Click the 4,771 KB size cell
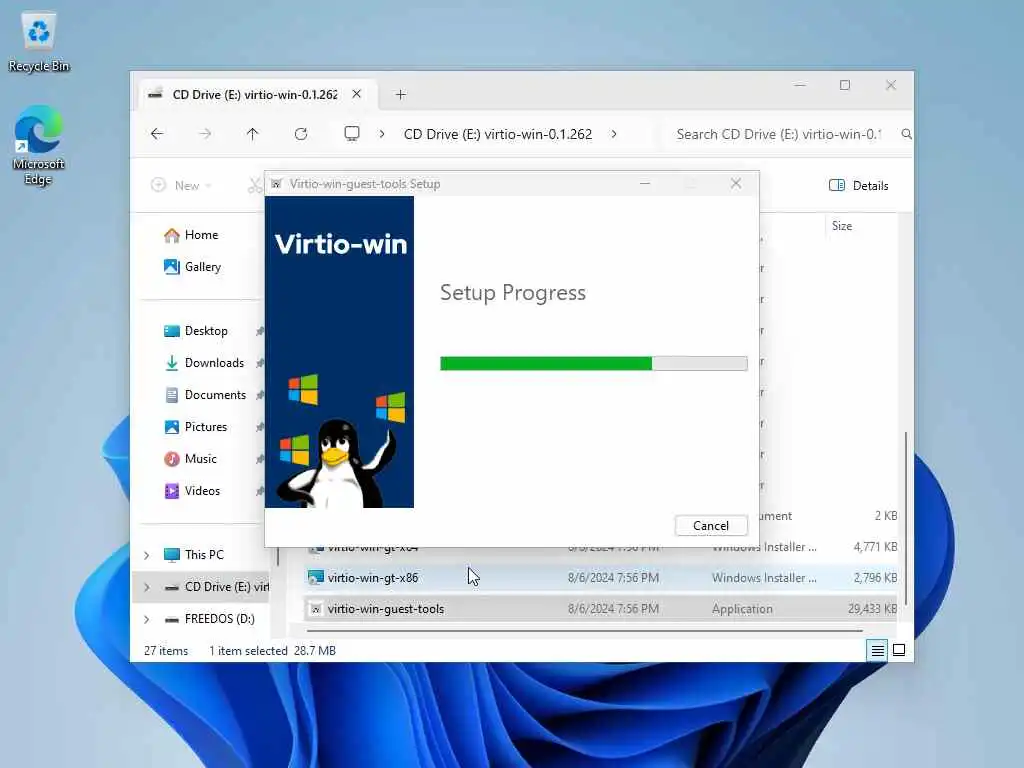 (875, 547)
